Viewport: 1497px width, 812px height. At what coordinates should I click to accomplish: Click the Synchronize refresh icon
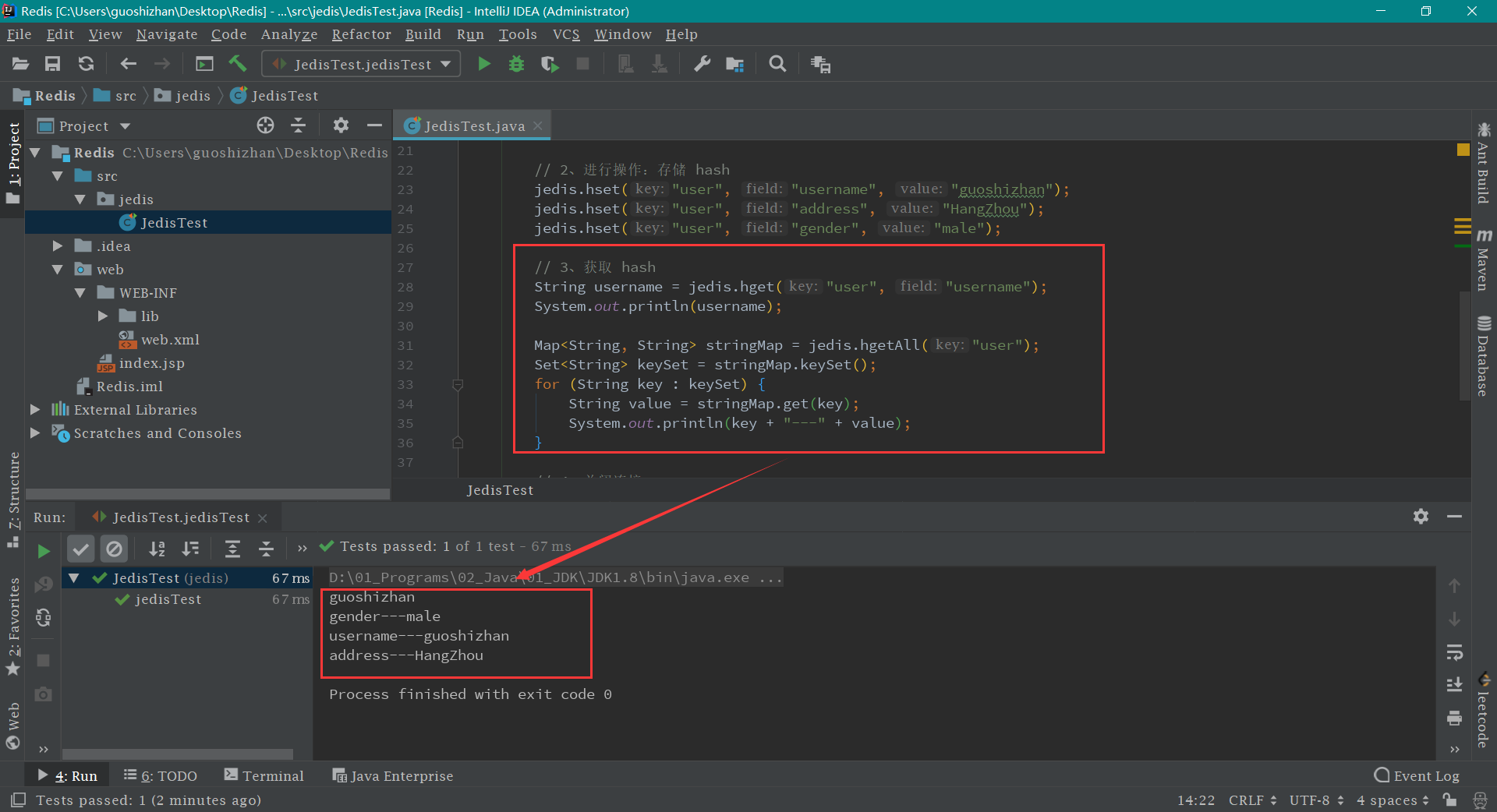click(x=87, y=64)
